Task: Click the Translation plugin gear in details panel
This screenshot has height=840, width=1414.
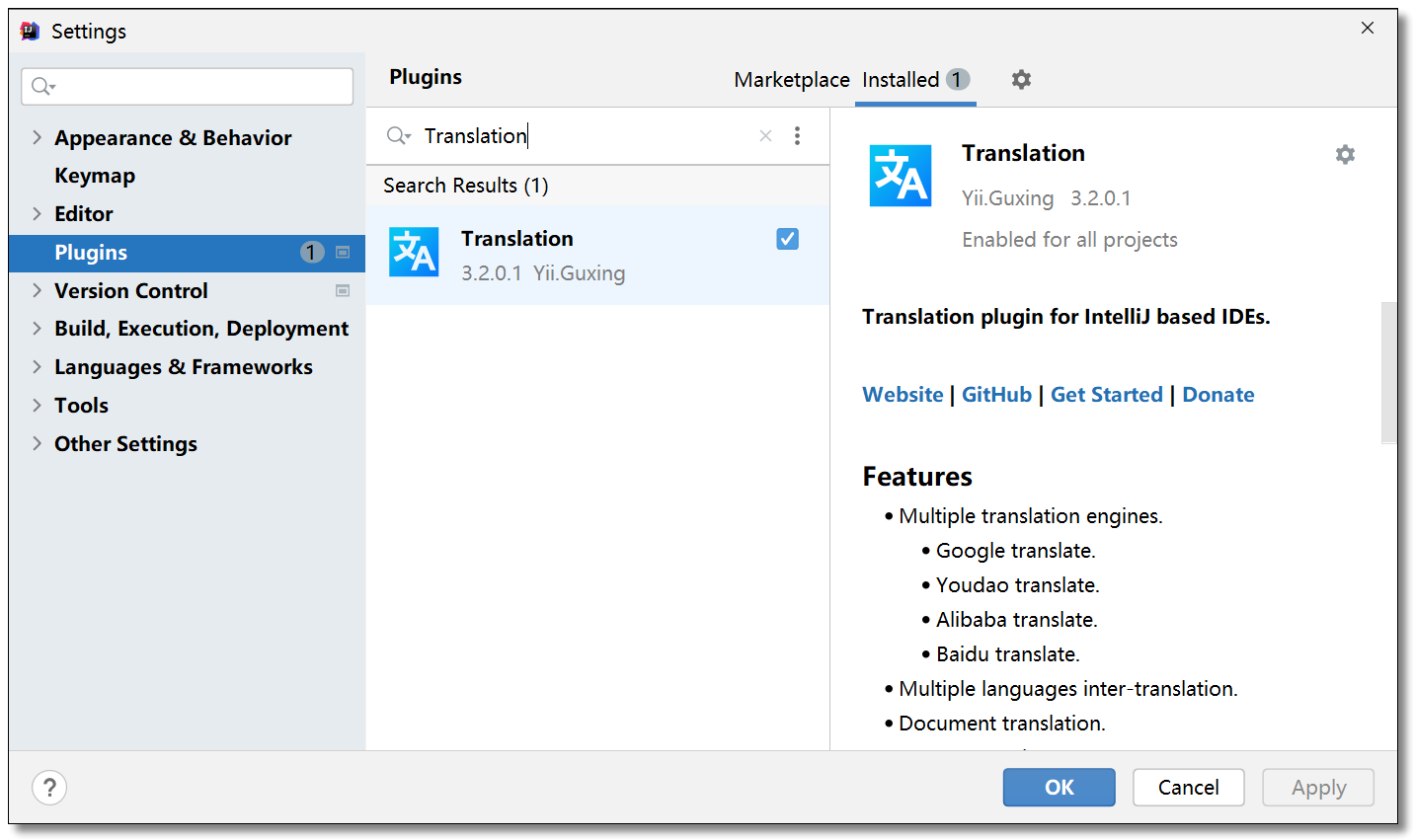Action: click(x=1345, y=154)
